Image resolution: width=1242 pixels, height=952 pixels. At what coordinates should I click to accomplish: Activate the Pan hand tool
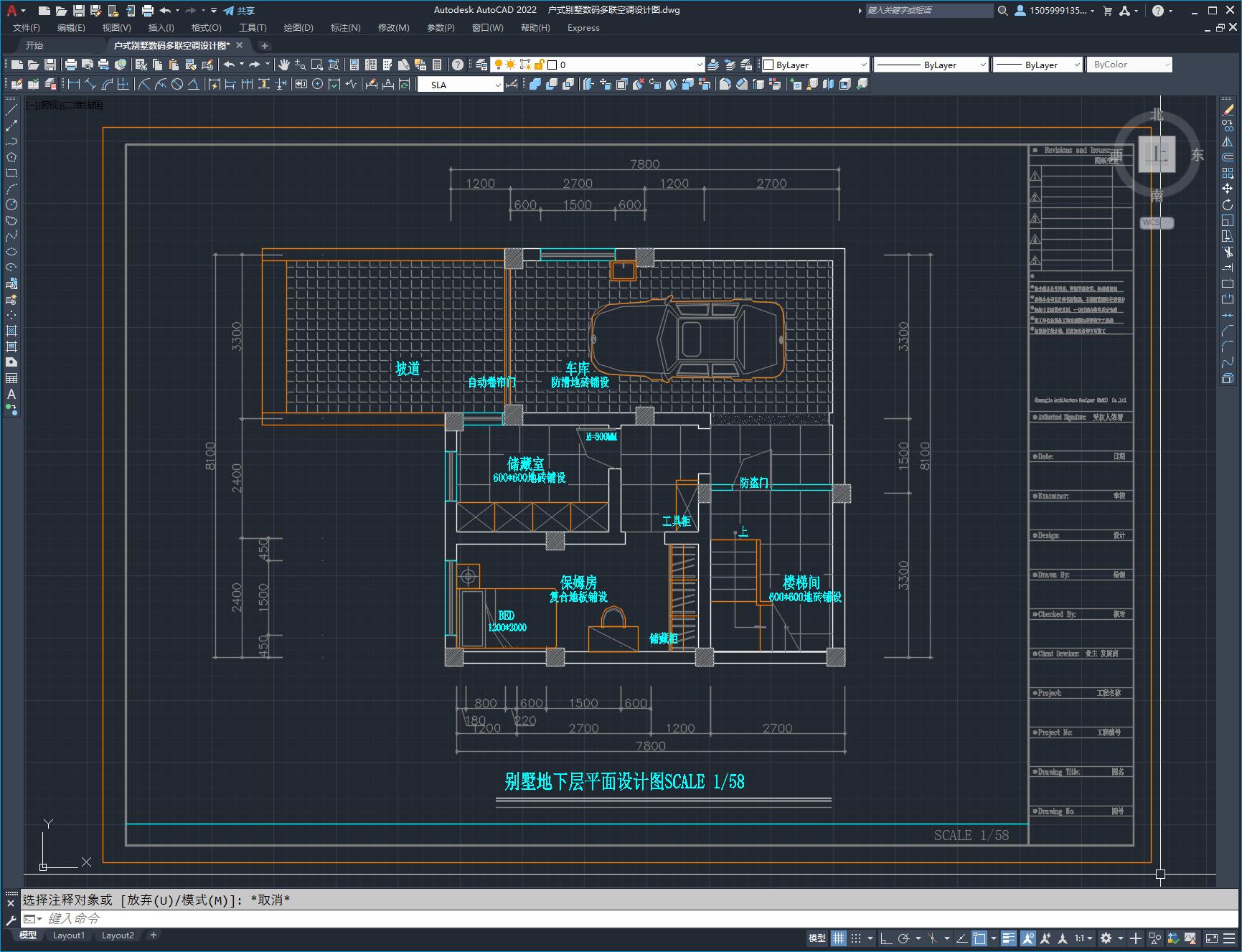pyautogui.click(x=284, y=65)
